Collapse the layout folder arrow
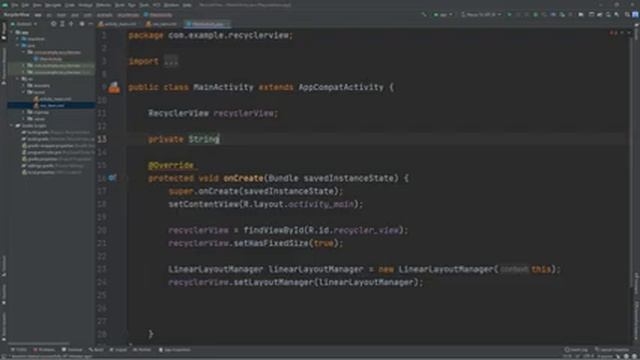Viewport: 640px width, 360px height. click(24, 92)
